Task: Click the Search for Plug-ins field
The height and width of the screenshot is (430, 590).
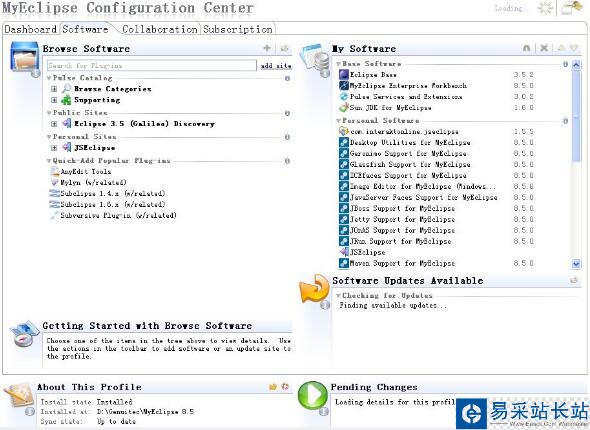Action: [152, 65]
